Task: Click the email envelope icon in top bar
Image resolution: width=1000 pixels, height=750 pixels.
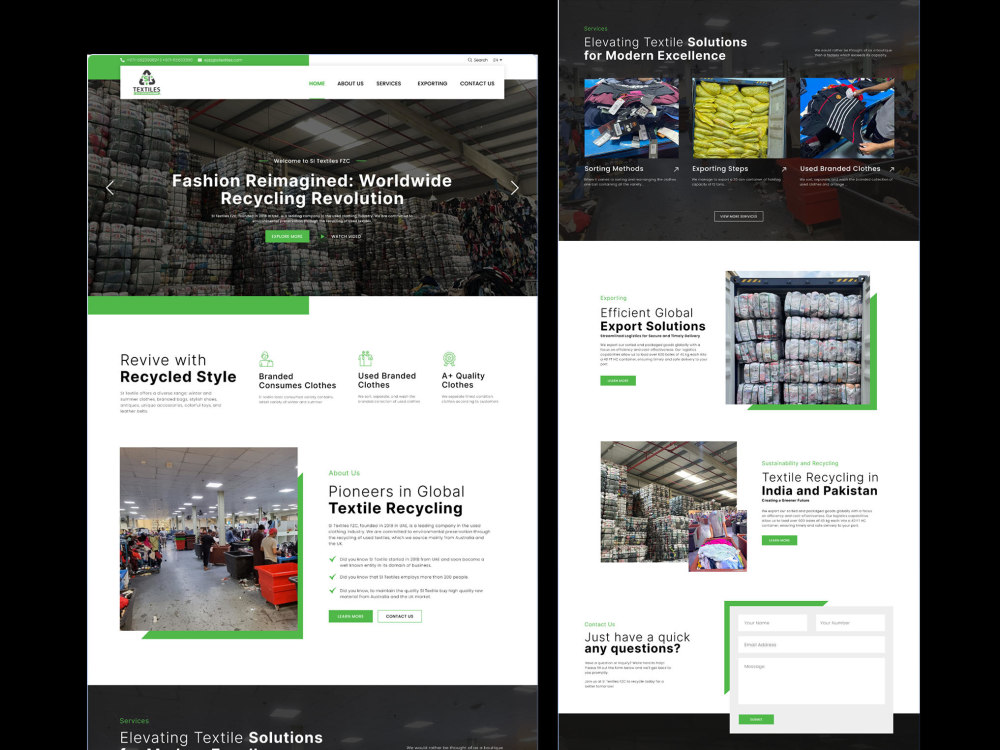Action: (200, 60)
